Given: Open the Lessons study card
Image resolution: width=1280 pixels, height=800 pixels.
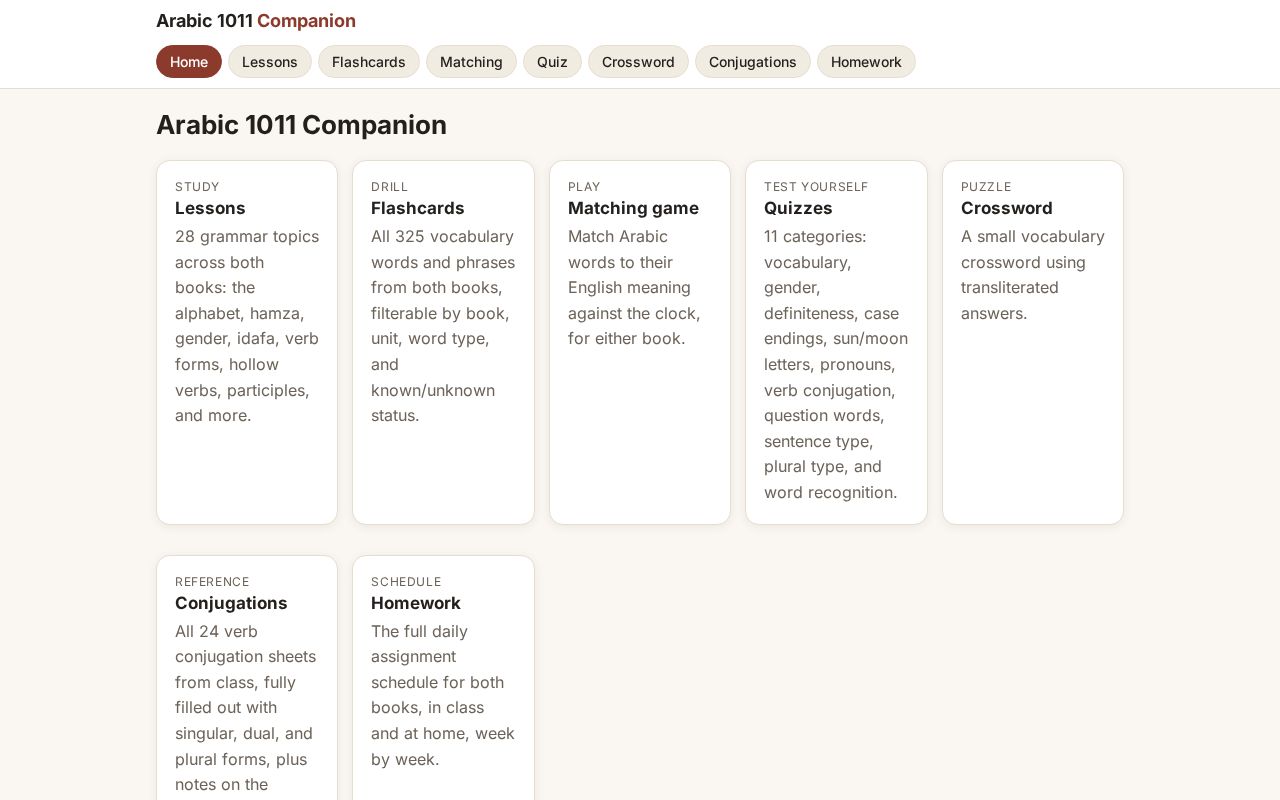Looking at the screenshot, I should 247,343.
